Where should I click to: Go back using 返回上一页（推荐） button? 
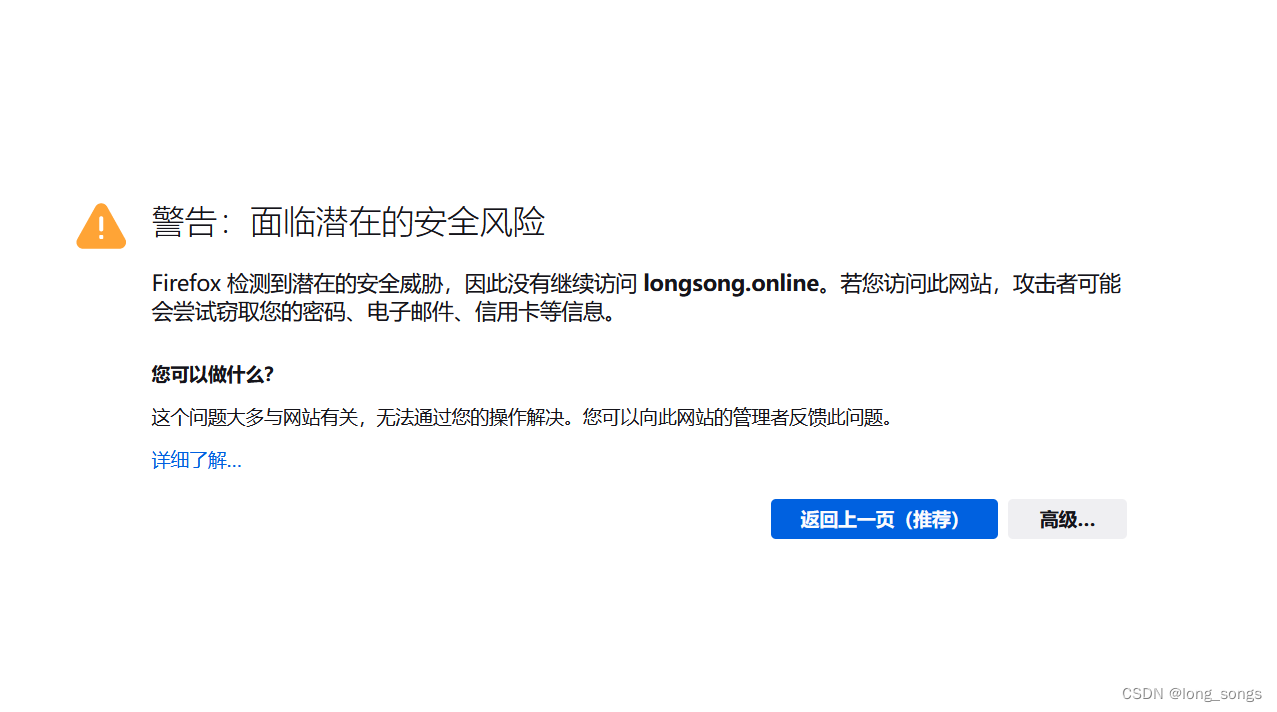(884, 519)
